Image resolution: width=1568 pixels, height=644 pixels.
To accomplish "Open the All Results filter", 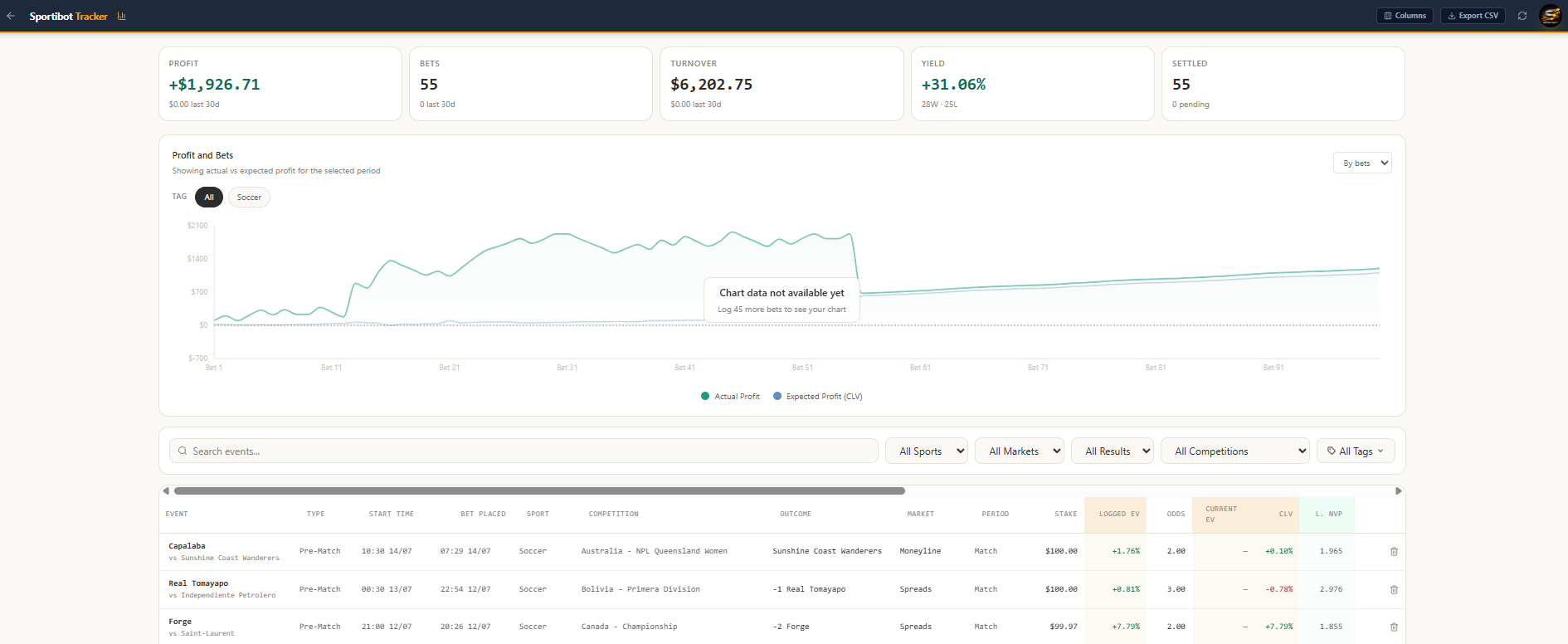I will 1113,451.
